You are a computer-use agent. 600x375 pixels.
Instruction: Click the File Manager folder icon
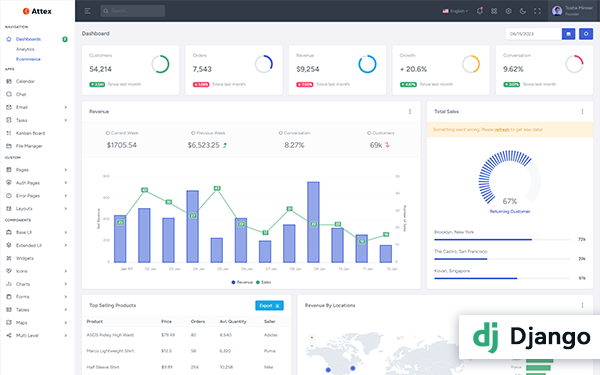tap(9, 146)
